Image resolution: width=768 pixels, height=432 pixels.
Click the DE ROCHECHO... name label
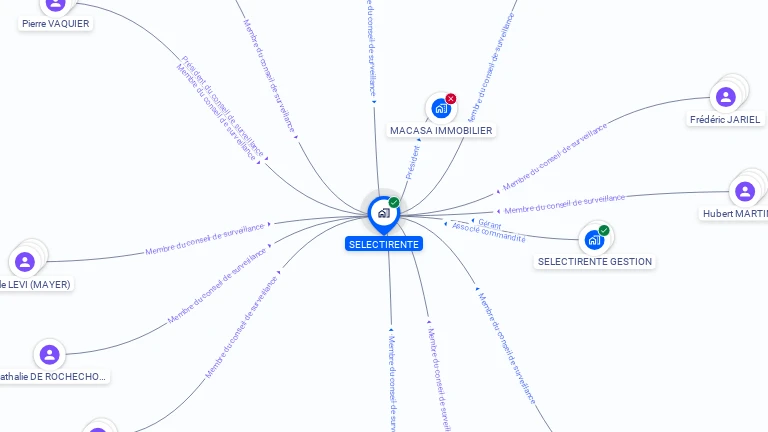point(53,377)
